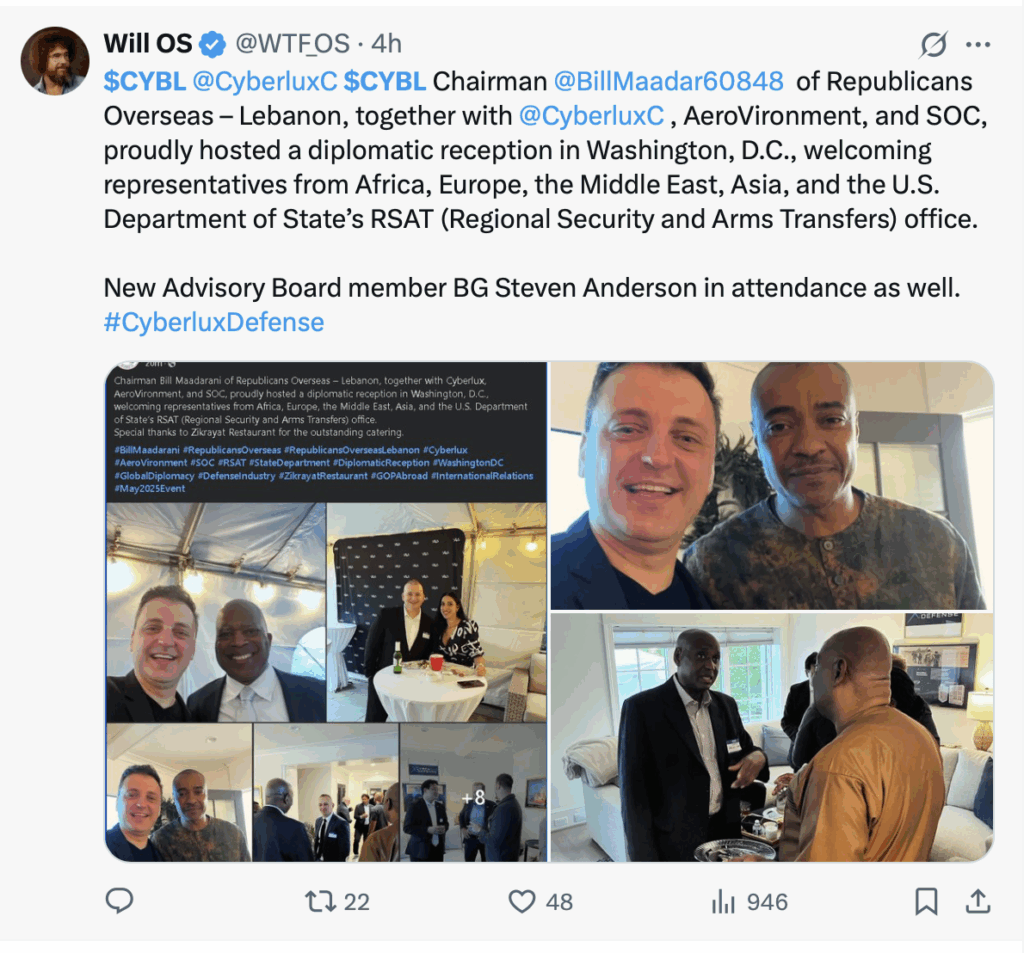
Task: Open the 4h timestamp link
Action: tap(386, 44)
